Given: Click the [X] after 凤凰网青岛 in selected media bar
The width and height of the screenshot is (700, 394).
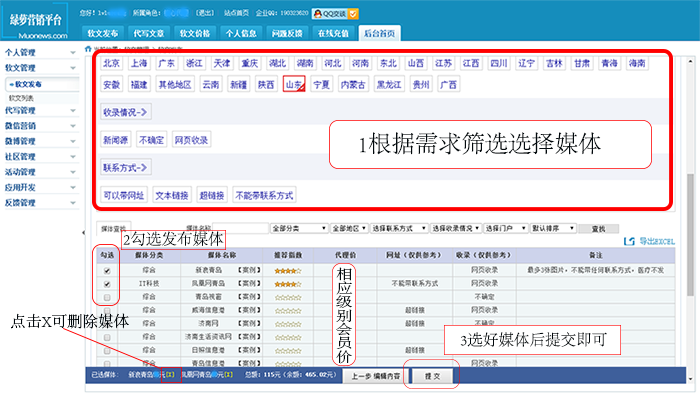Looking at the screenshot, I should 228,375.
